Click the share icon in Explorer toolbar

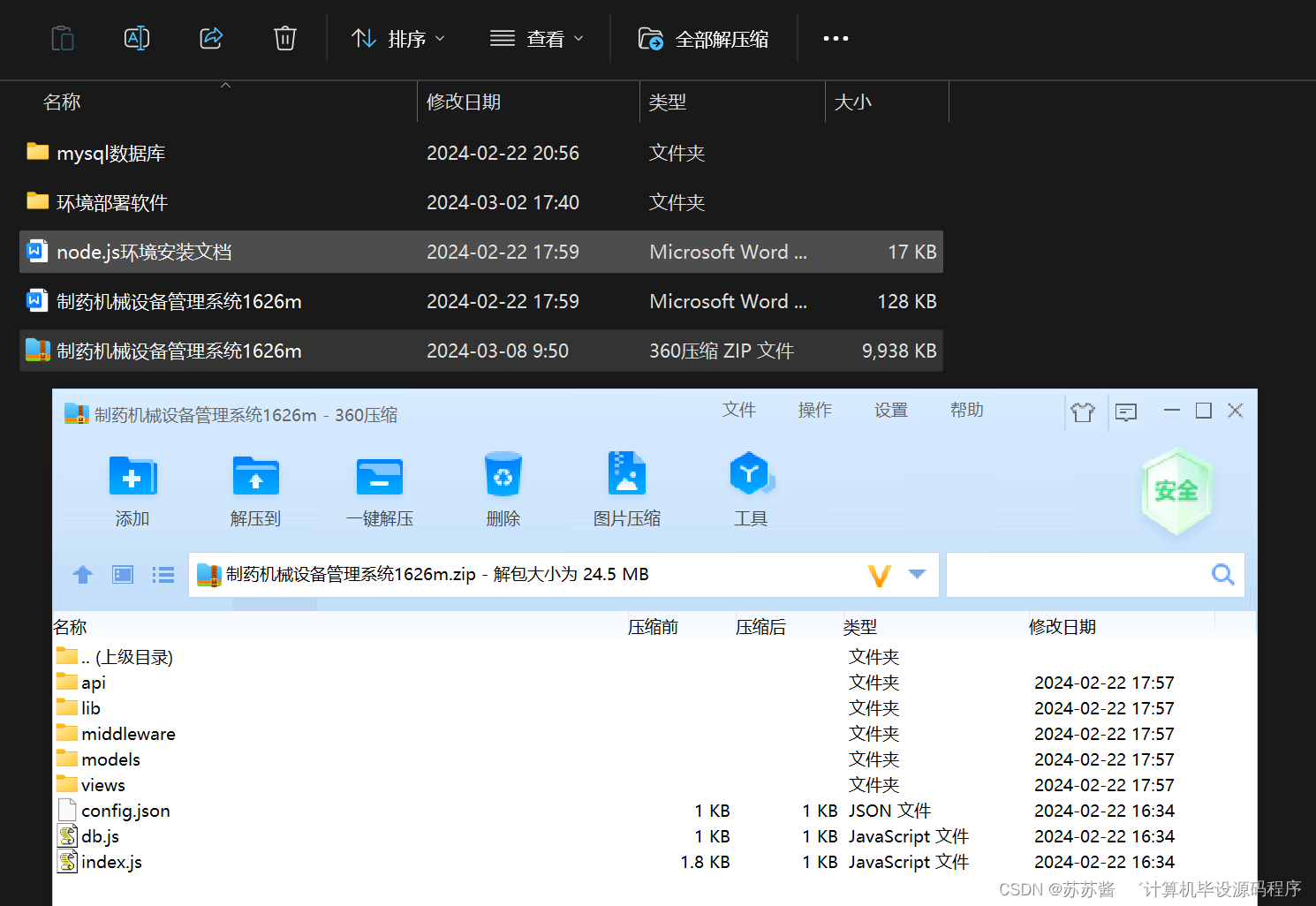210,38
